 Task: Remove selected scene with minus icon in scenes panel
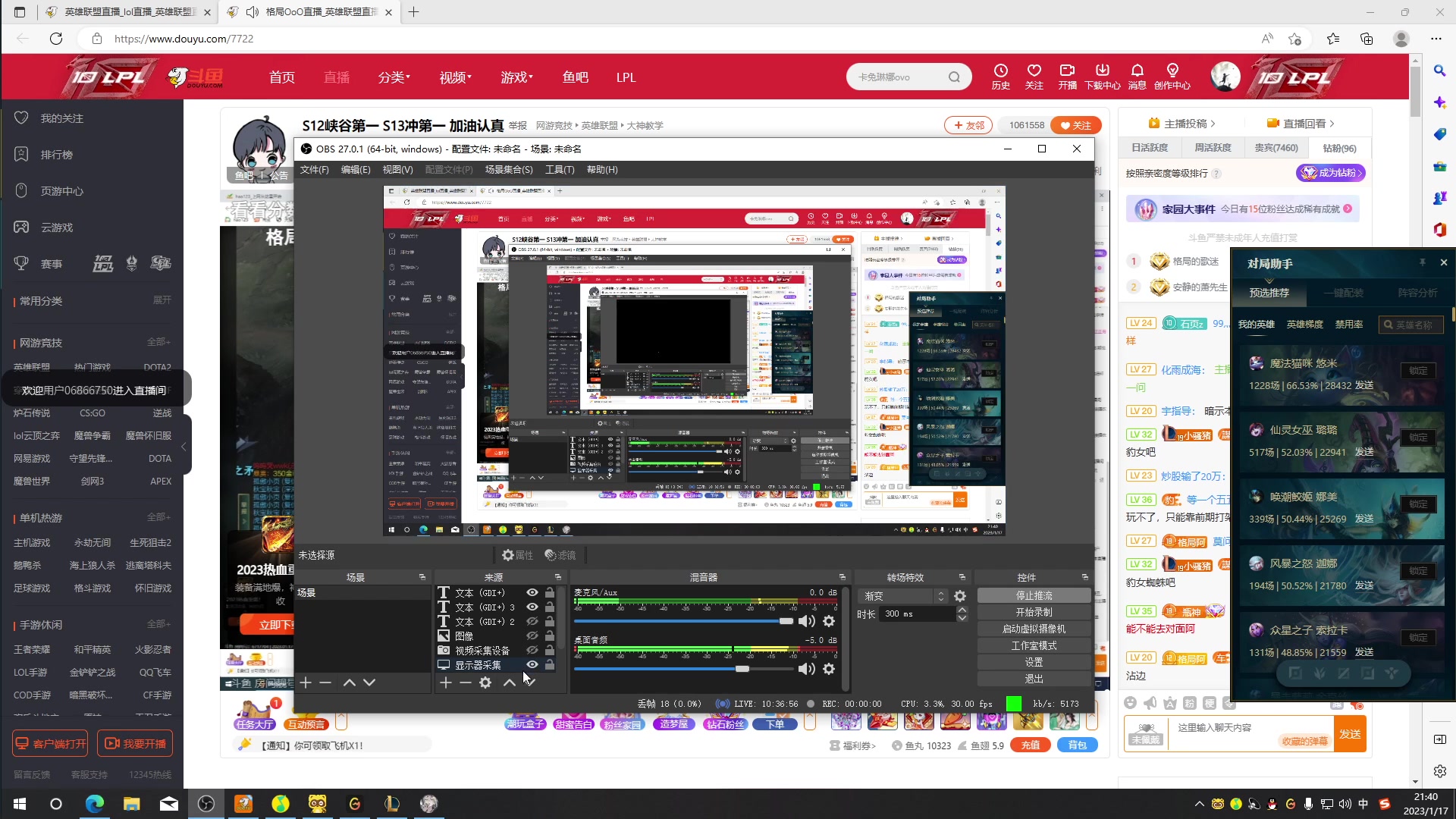(x=325, y=682)
